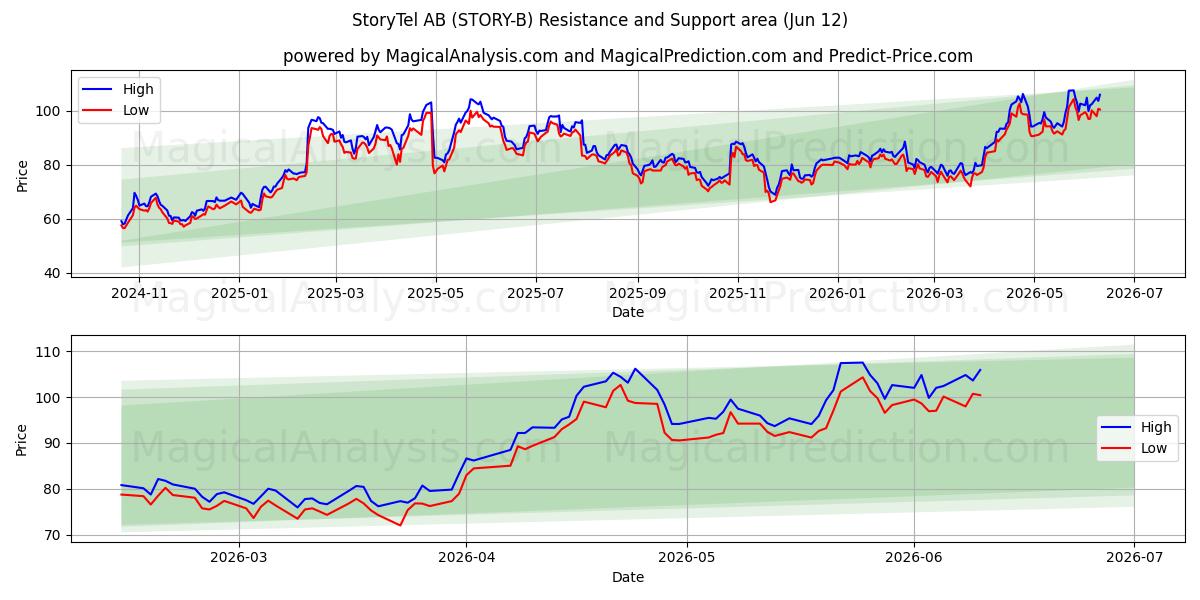Click the '2025-09' x-axis label in top chart

click(638, 293)
